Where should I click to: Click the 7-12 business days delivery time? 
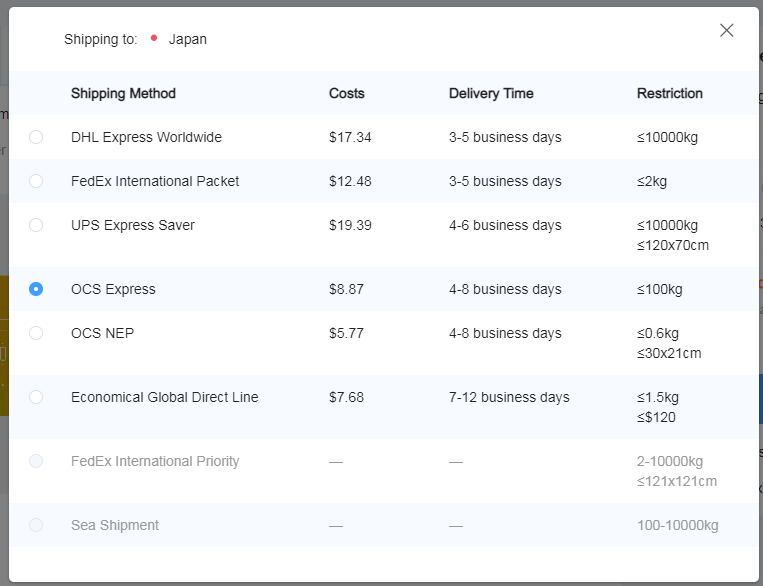click(509, 397)
